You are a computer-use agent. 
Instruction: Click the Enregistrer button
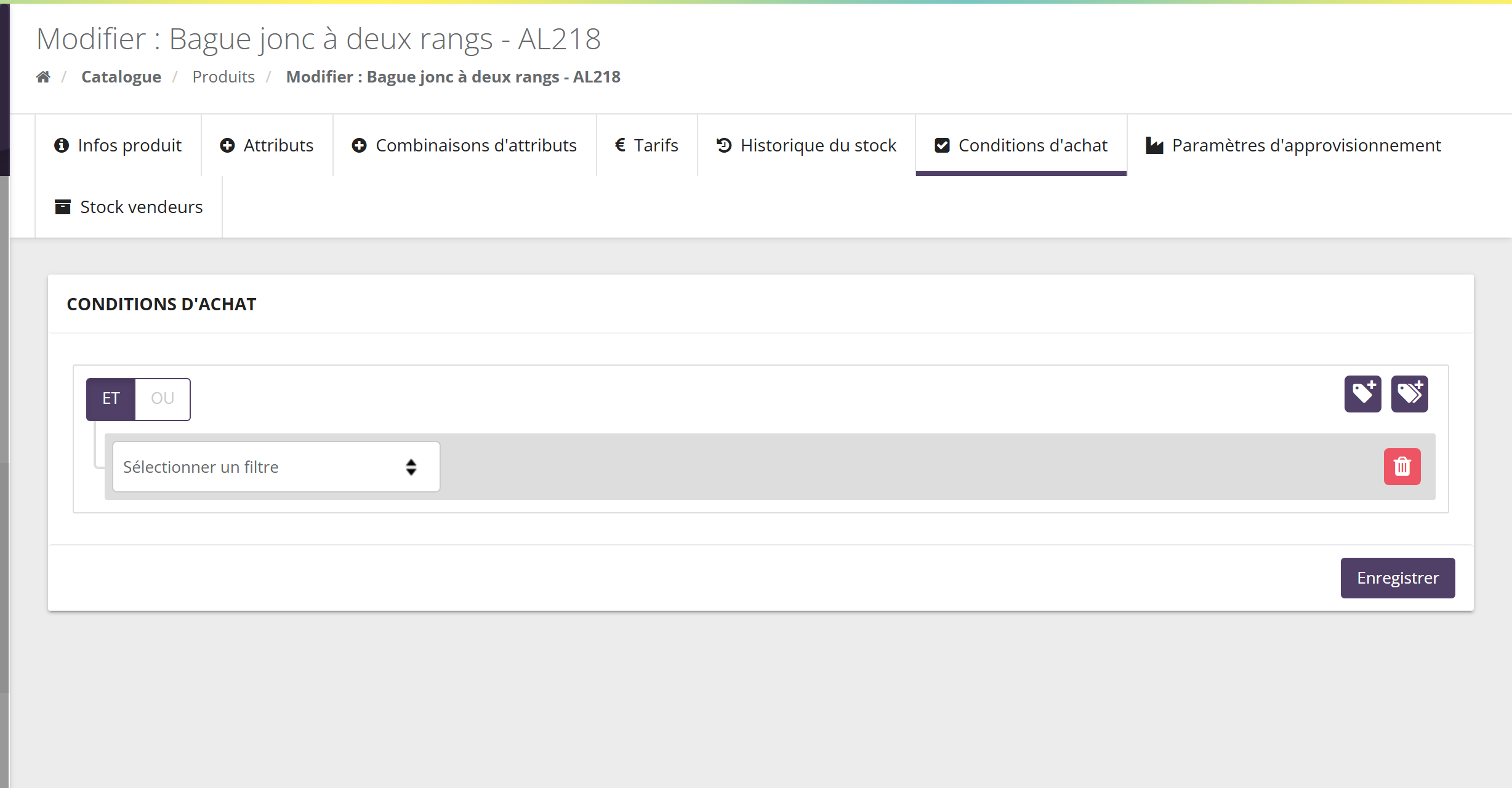pyautogui.click(x=1397, y=578)
